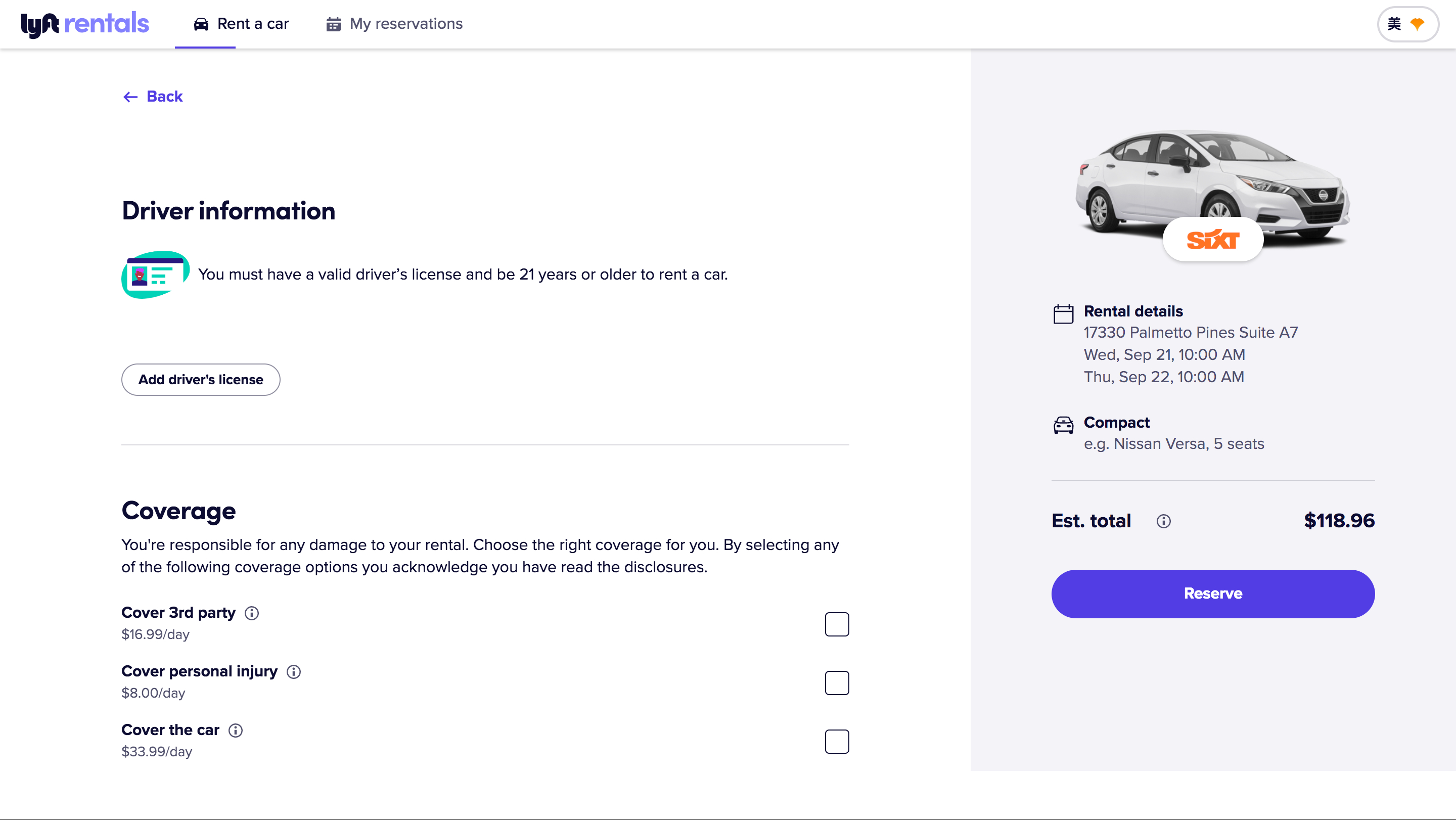Check the Cover personal injury box
The width and height of the screenshot is (1456, 820).
837,682
